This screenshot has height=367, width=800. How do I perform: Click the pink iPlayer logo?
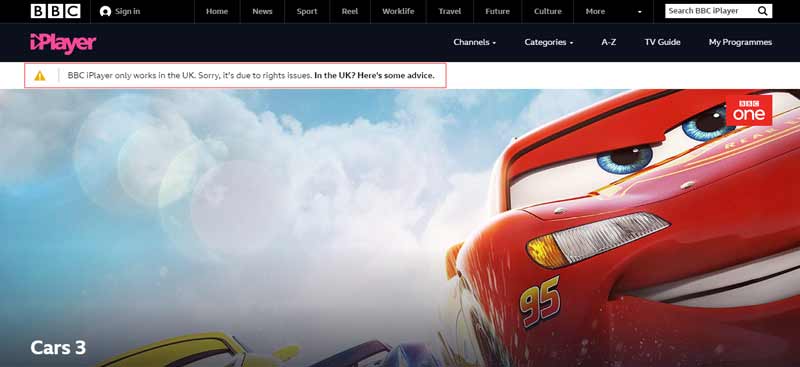coord(63,43)
